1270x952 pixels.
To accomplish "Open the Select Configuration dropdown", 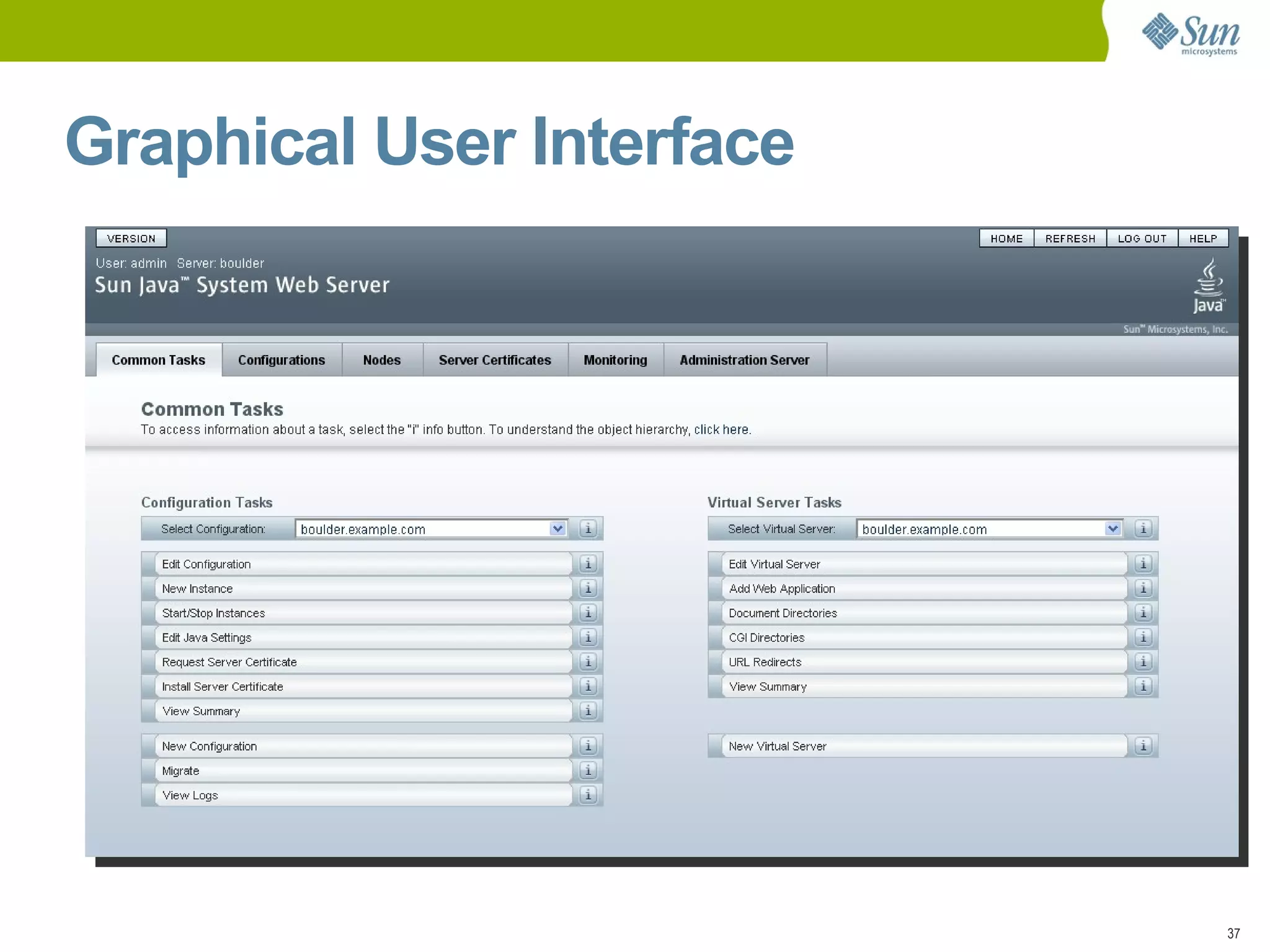I will (x=432, y=529).
